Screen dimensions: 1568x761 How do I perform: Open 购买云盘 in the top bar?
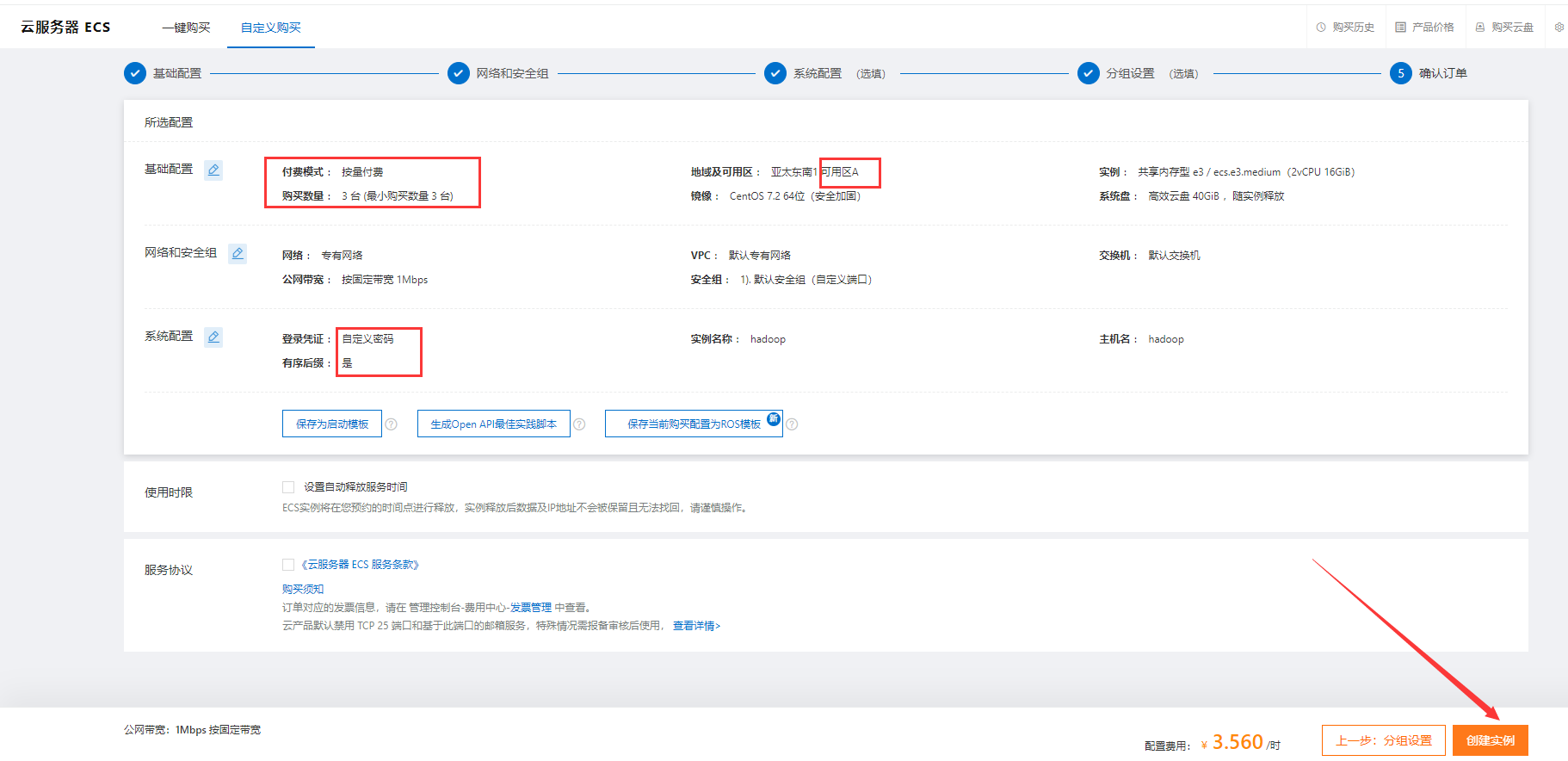click(x=1504, y=28)
